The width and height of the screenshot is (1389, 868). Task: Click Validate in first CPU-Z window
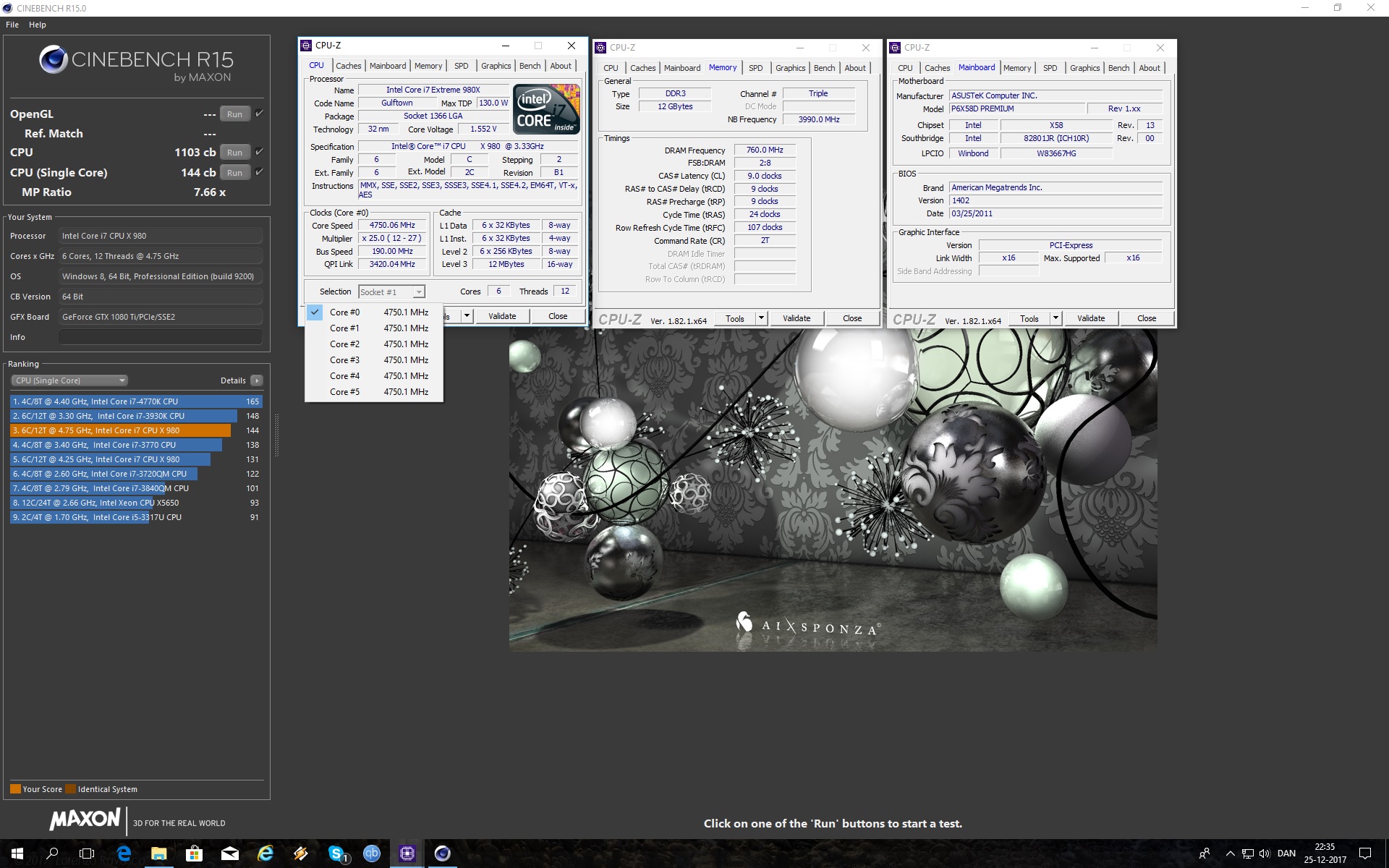pos(502,316)
